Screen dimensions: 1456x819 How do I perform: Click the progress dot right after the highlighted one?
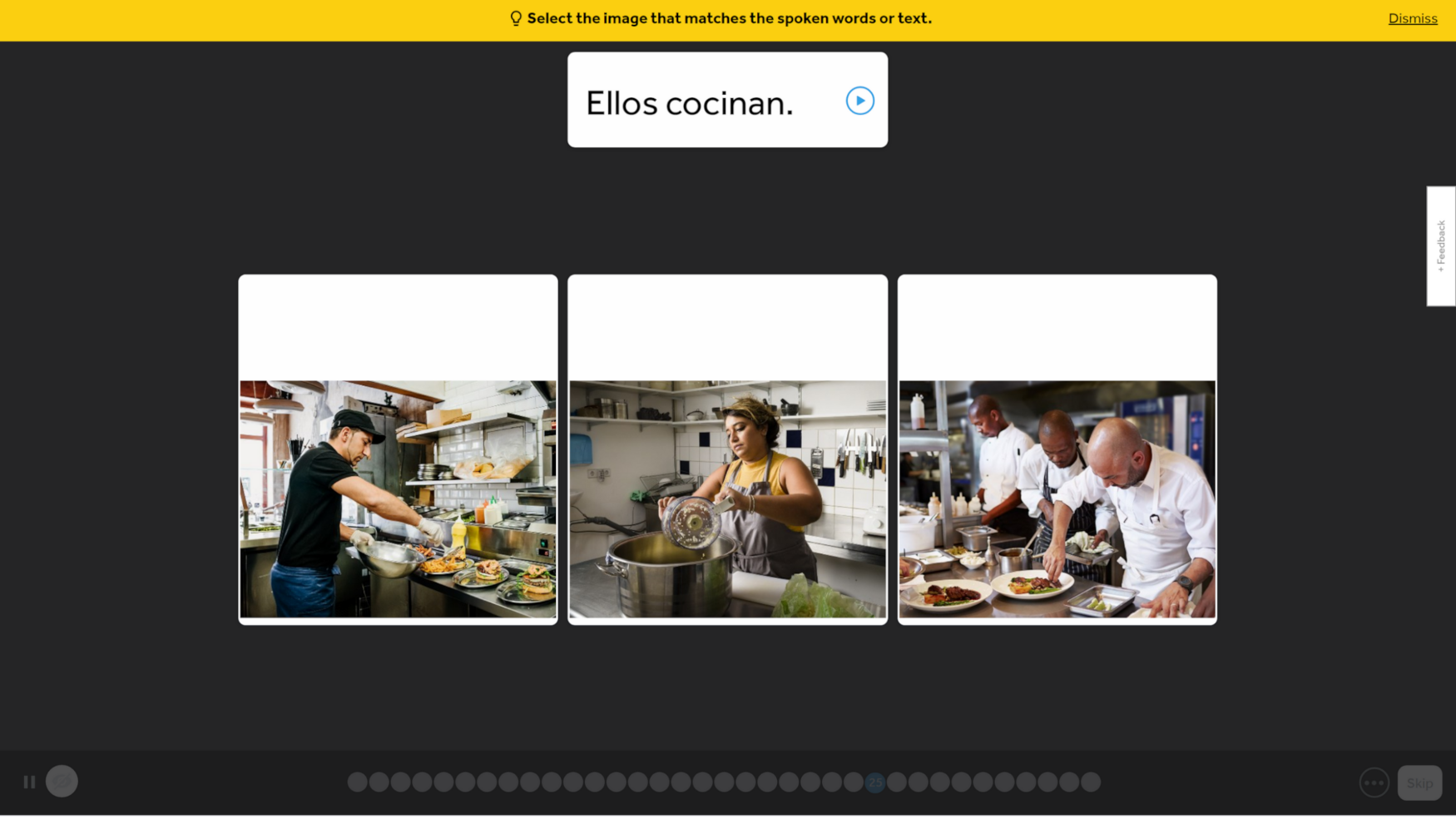pos(896,782)
